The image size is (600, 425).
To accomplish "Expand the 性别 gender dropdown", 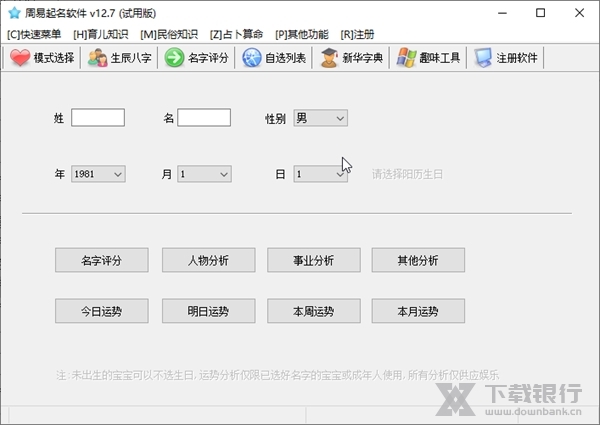I will pos(321,118).
